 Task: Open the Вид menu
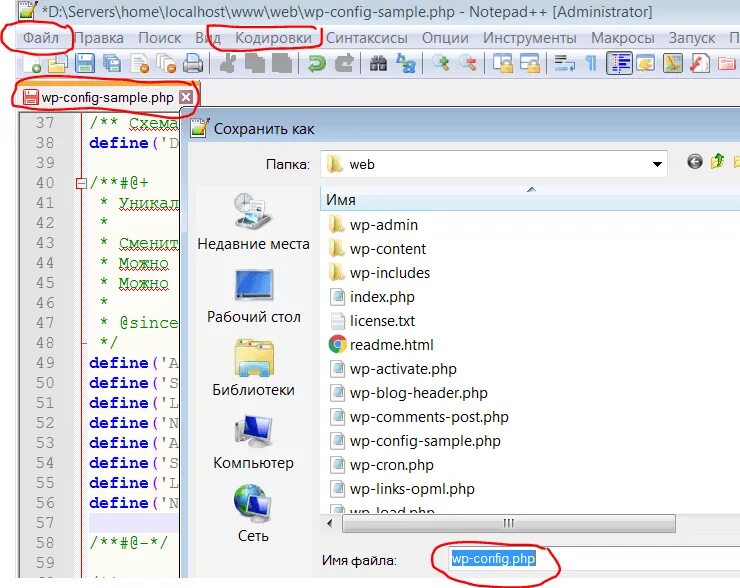point(208,38)
